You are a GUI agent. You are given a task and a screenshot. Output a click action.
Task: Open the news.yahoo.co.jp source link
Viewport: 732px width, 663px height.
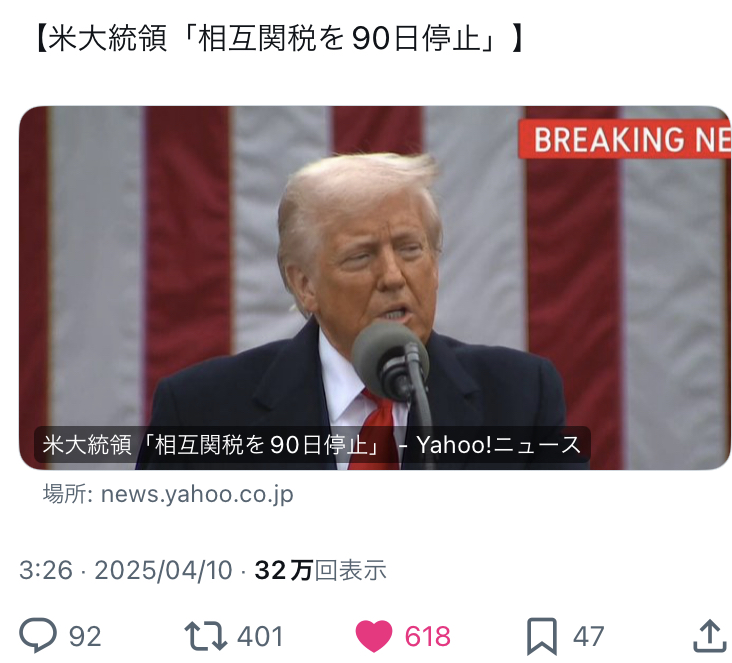click(x=197, y=494)
